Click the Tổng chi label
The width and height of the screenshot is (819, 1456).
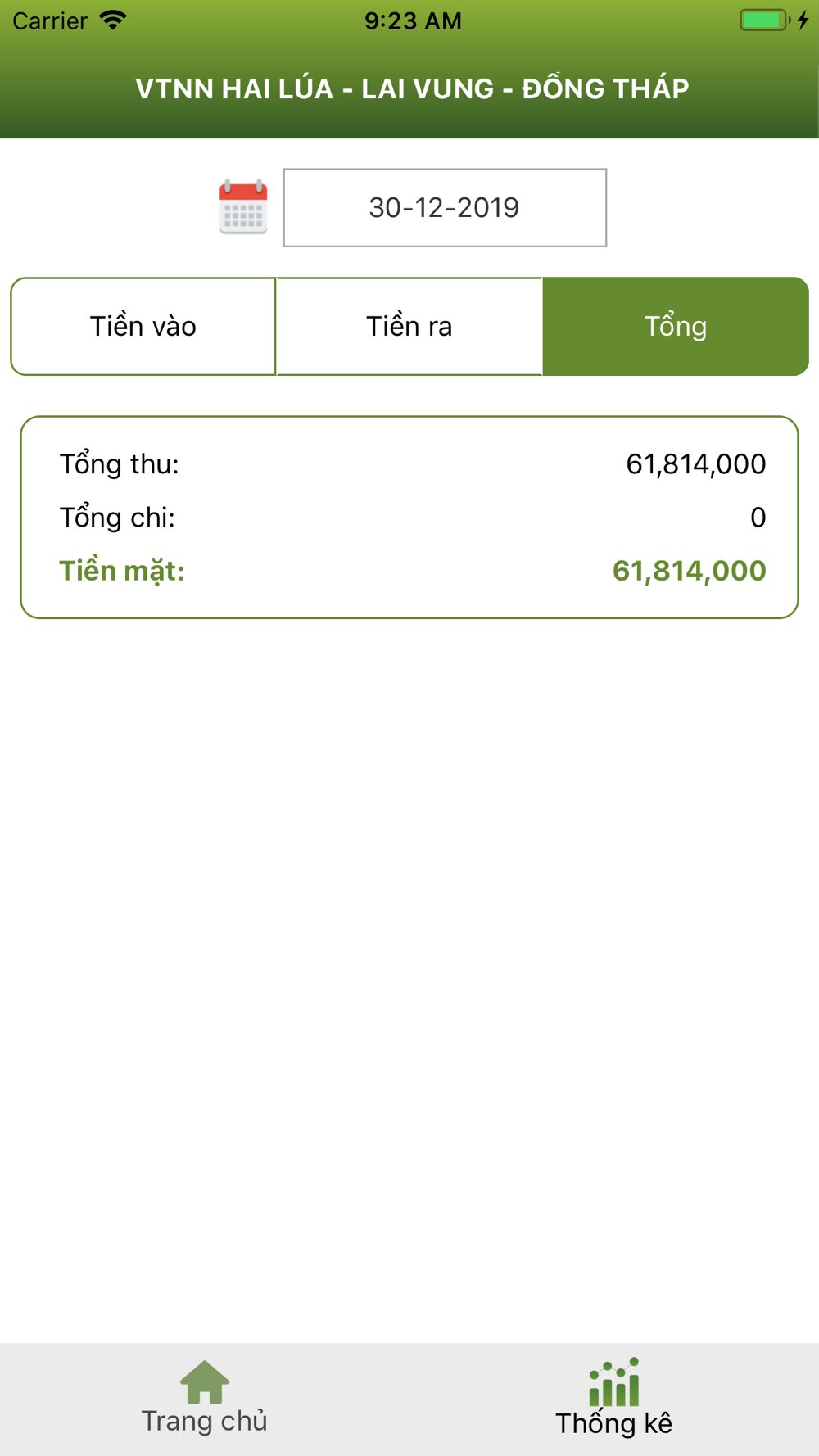117,518
